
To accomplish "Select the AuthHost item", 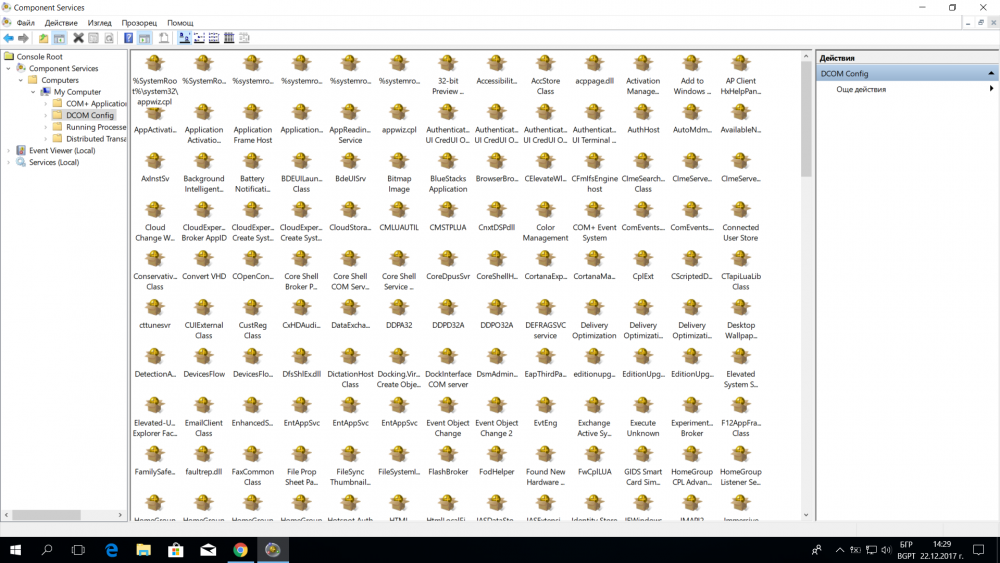I will [643, 118].
